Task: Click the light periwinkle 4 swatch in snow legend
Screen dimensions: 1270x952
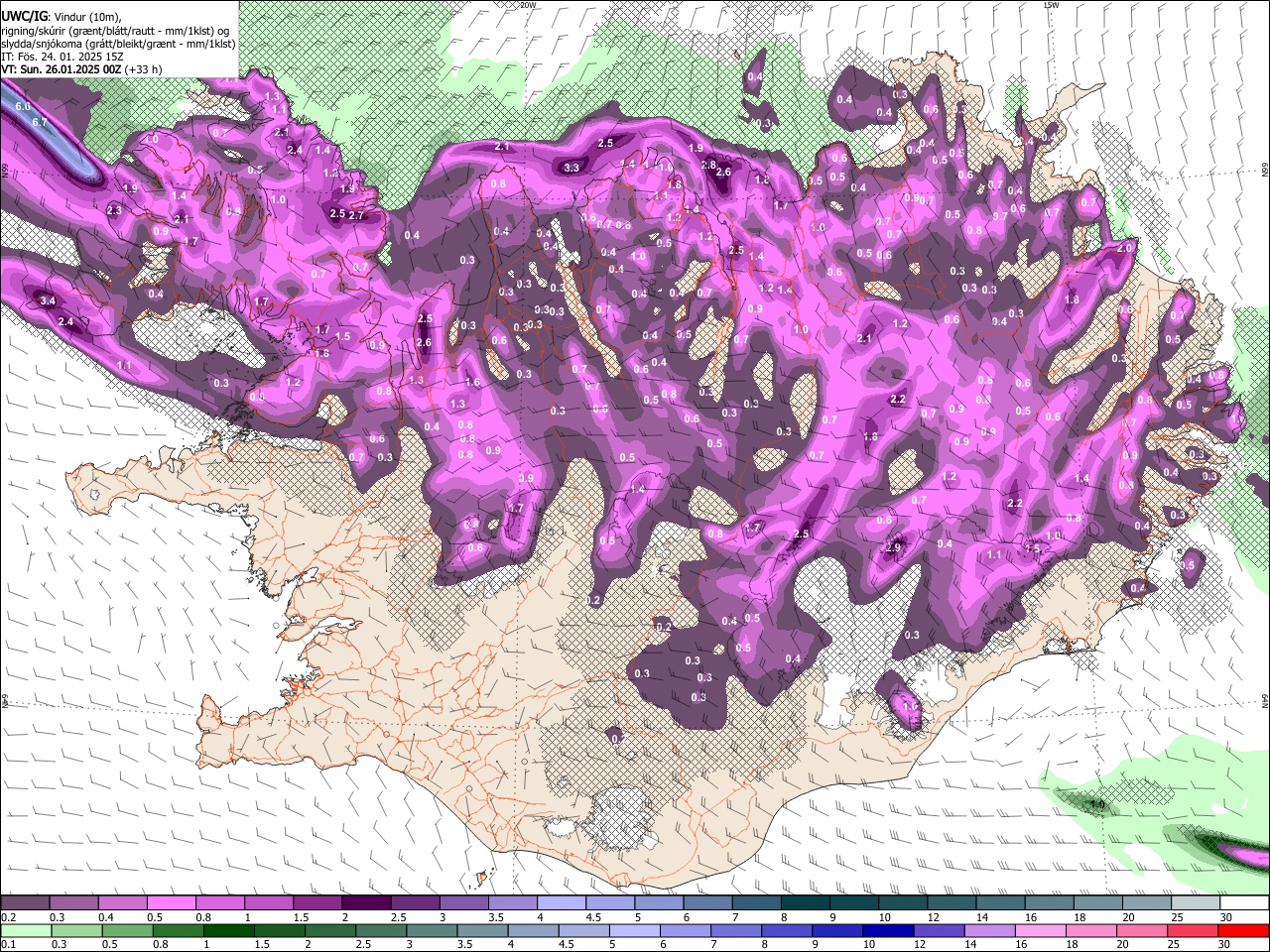Action: pos(561,903)
